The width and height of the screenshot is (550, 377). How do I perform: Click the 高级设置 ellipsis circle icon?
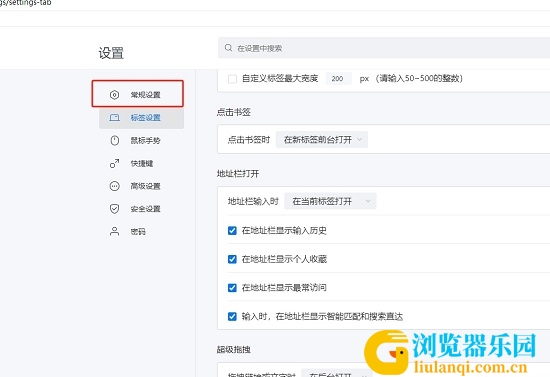114,186
